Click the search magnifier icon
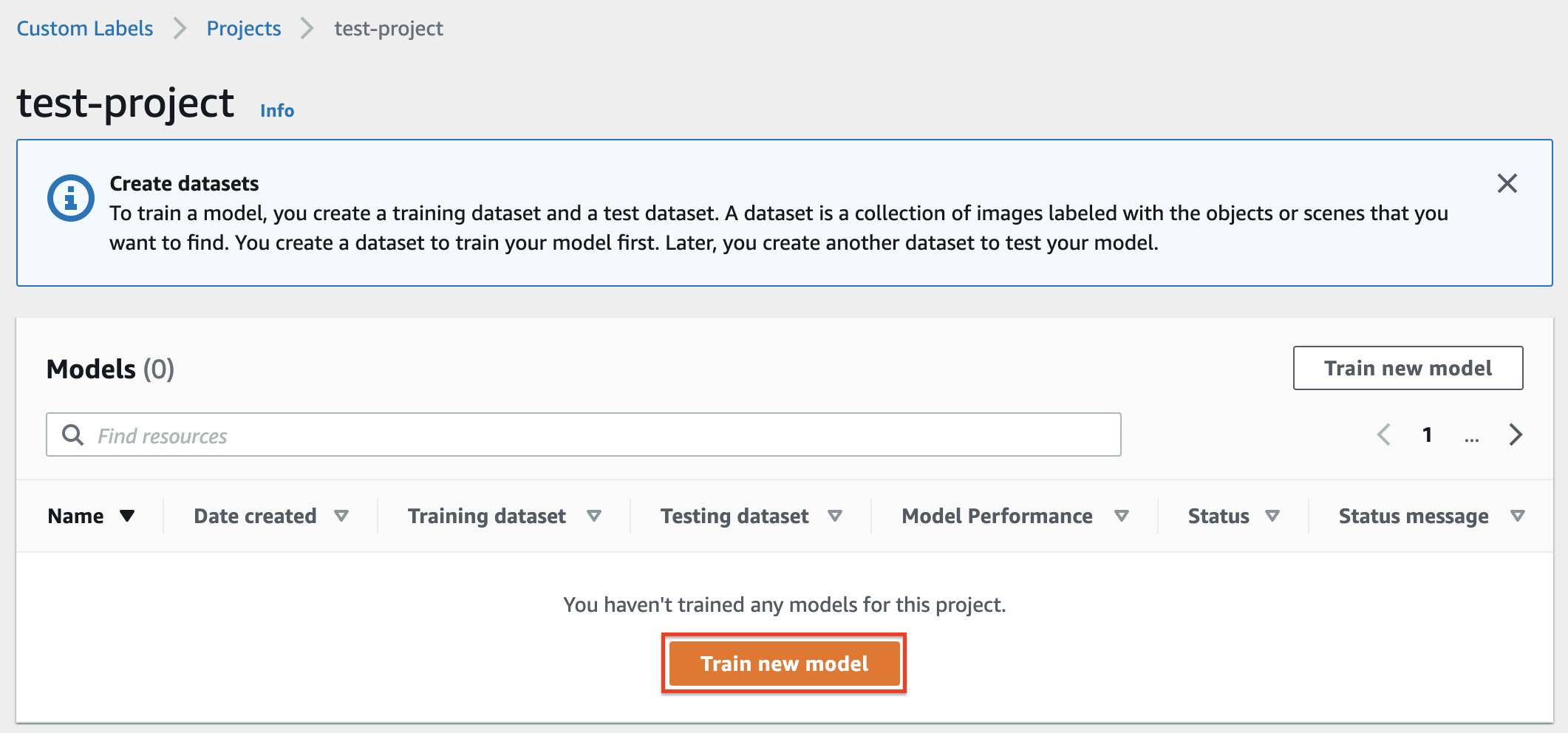Screen dimensions: 1568x733 point(72,434)
